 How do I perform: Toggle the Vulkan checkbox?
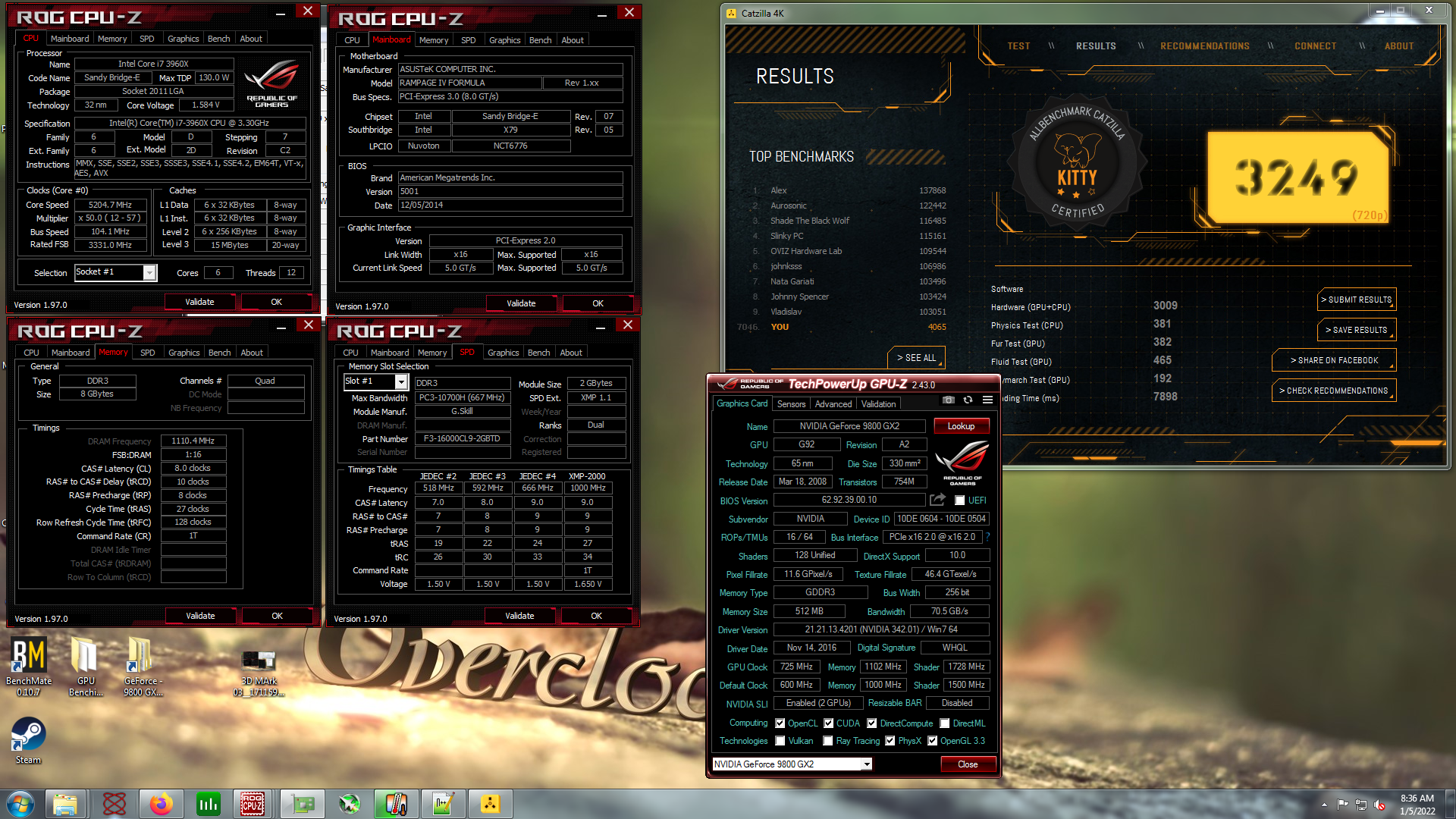tap(780, 741)
